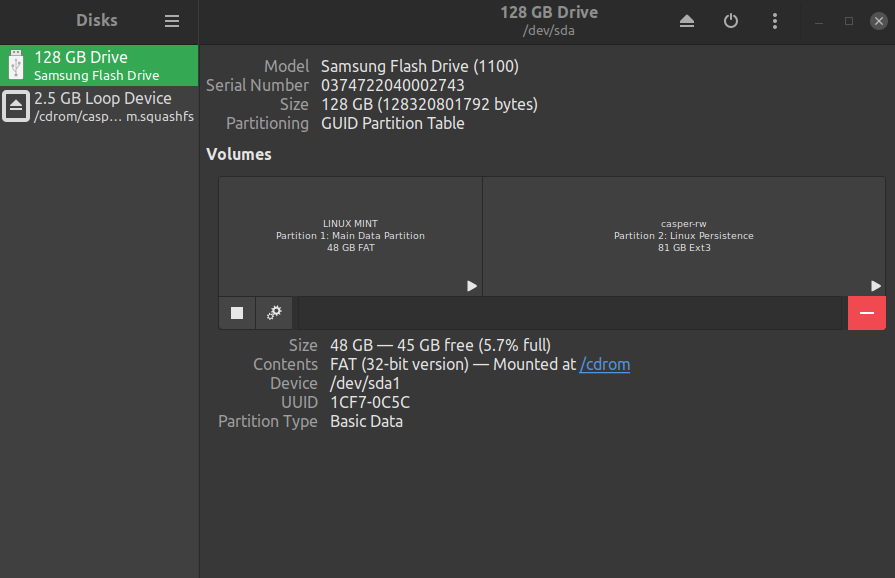The height and width of the screenshot is (578, 895).
Task: Click /dev/sda subtitle in header
Action: pos(549,30)
